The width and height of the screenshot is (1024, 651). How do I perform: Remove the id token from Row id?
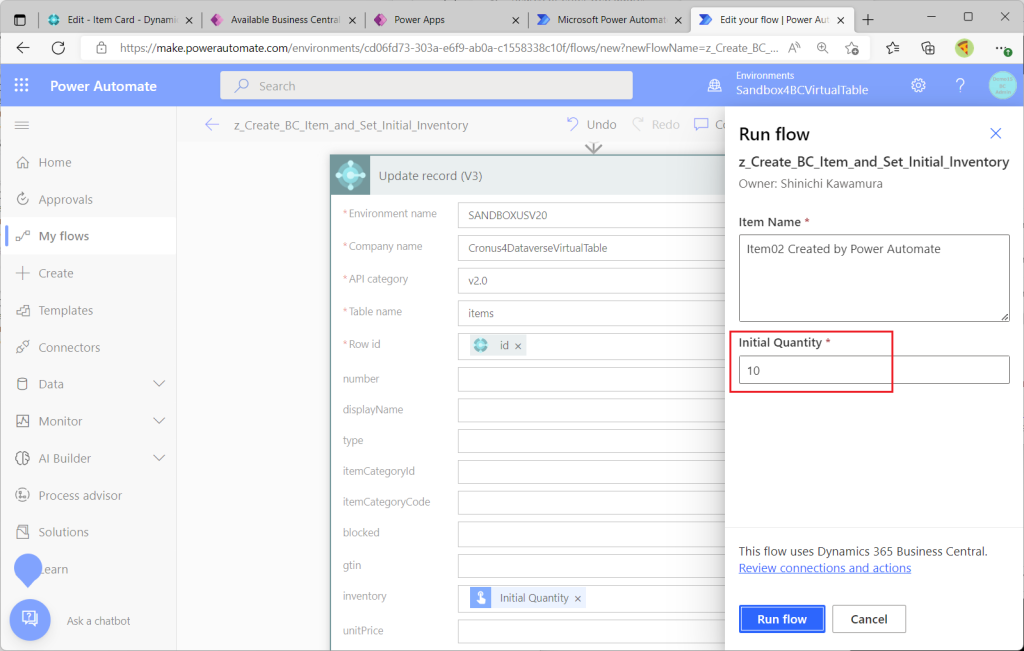coord(519,346)
